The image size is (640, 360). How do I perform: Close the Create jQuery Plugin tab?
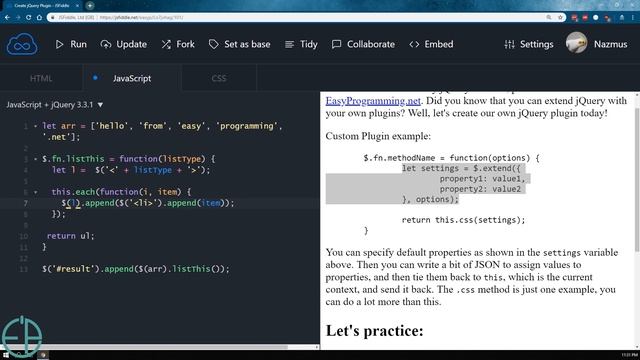pyautogui.click(x=77, y=6)
